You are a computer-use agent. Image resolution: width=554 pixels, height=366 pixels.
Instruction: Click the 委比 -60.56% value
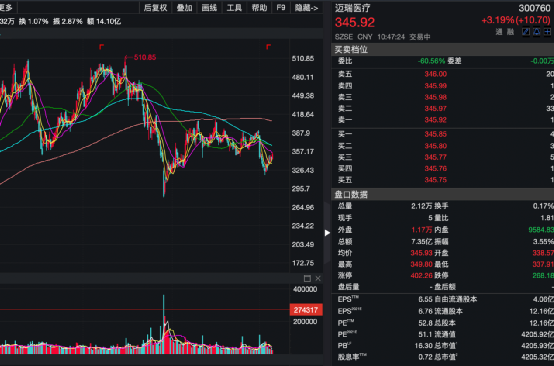[431, 61]
